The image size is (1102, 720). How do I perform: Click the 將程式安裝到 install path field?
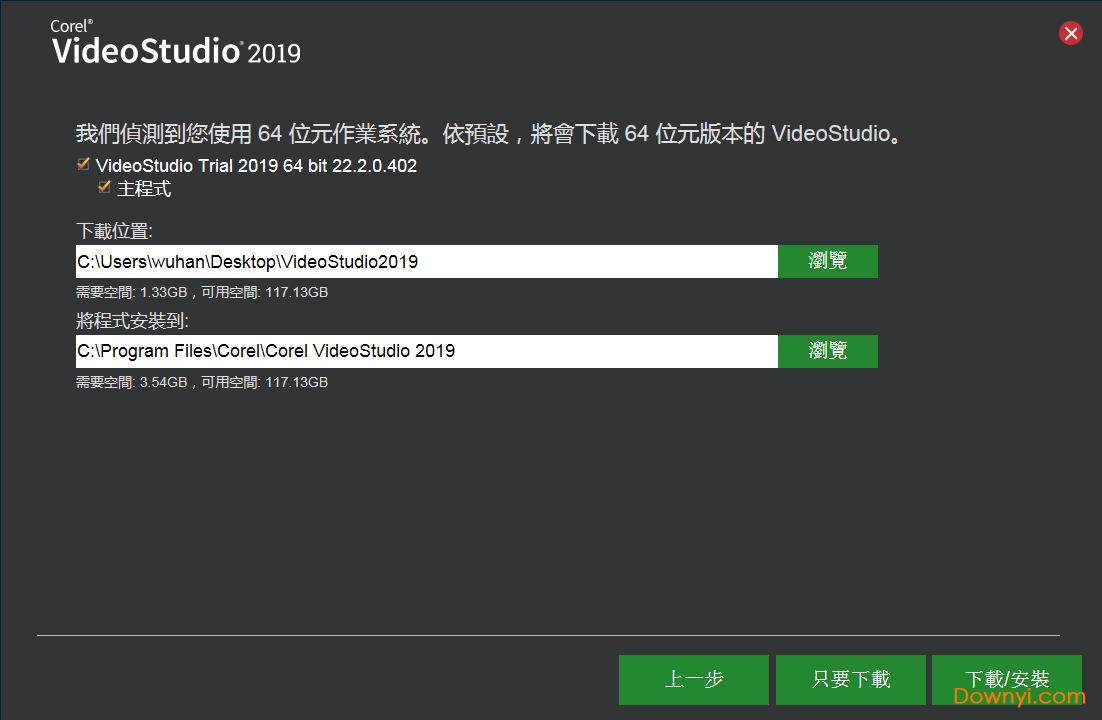(426, 351)
